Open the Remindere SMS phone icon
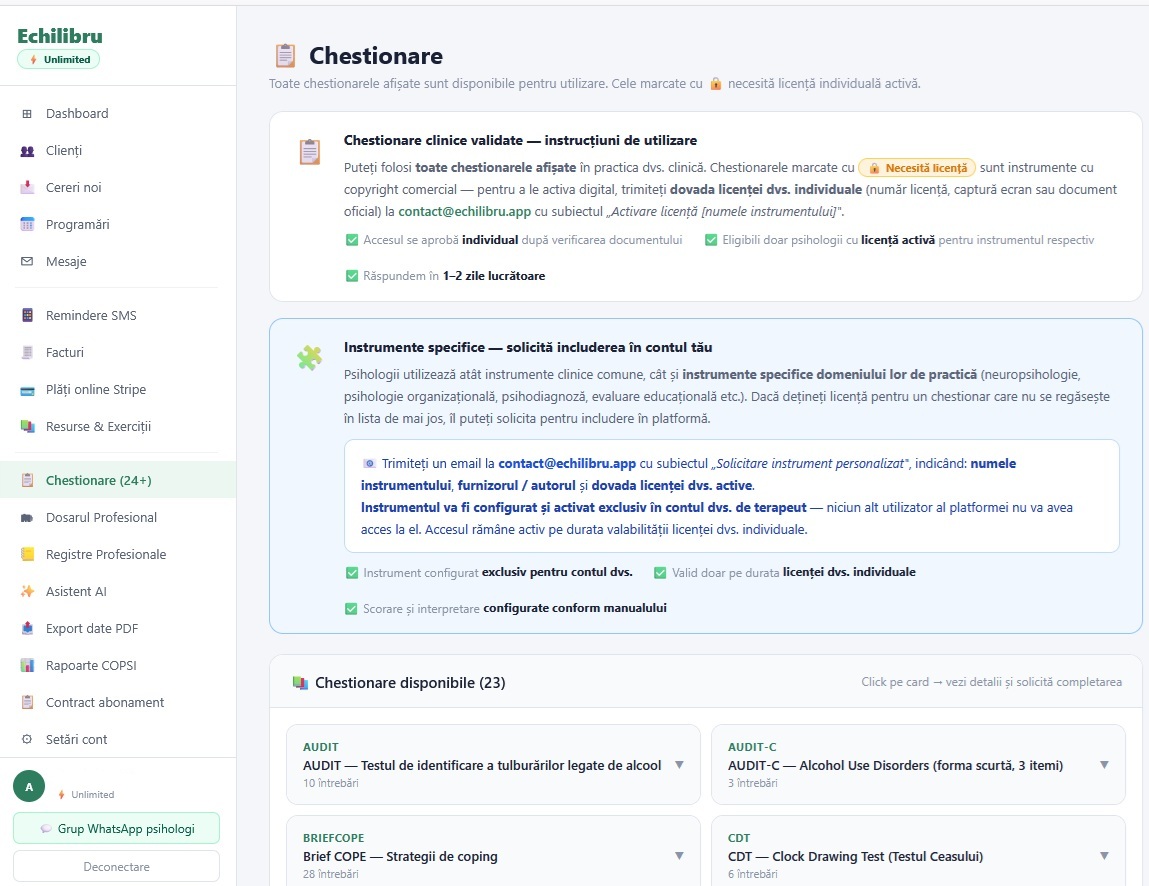This screenshot has width=1149, height=886. (28, 315)
